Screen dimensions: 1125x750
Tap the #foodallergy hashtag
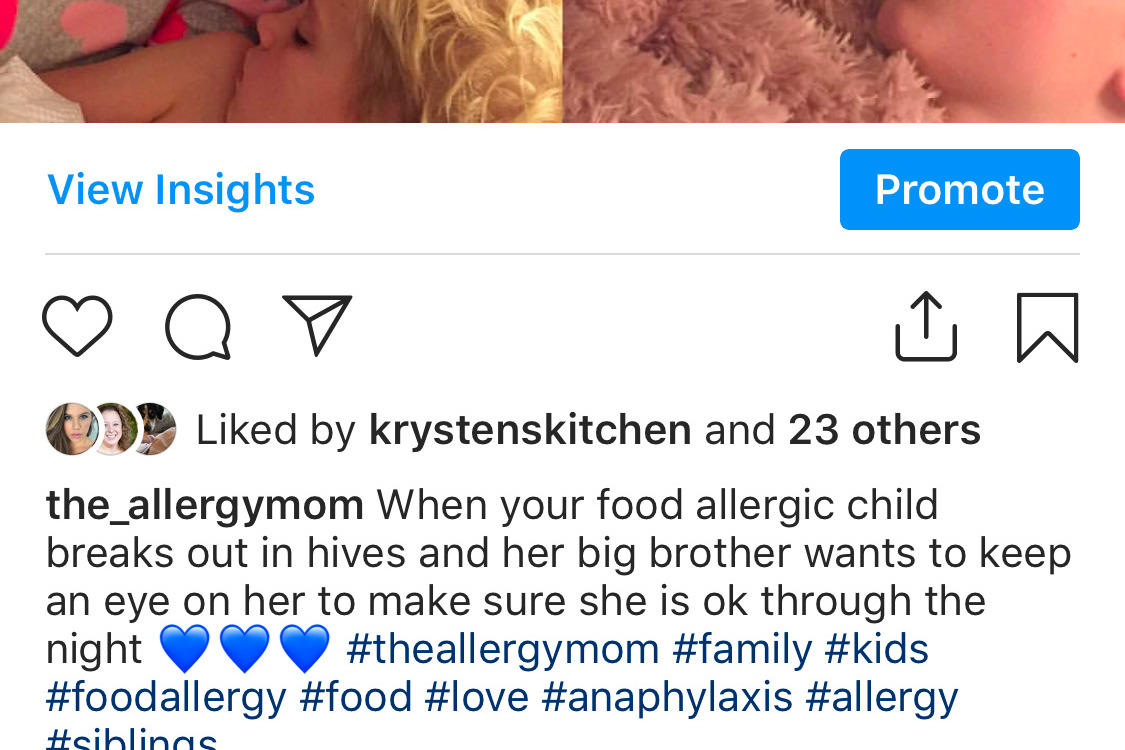tap(166, 698)
